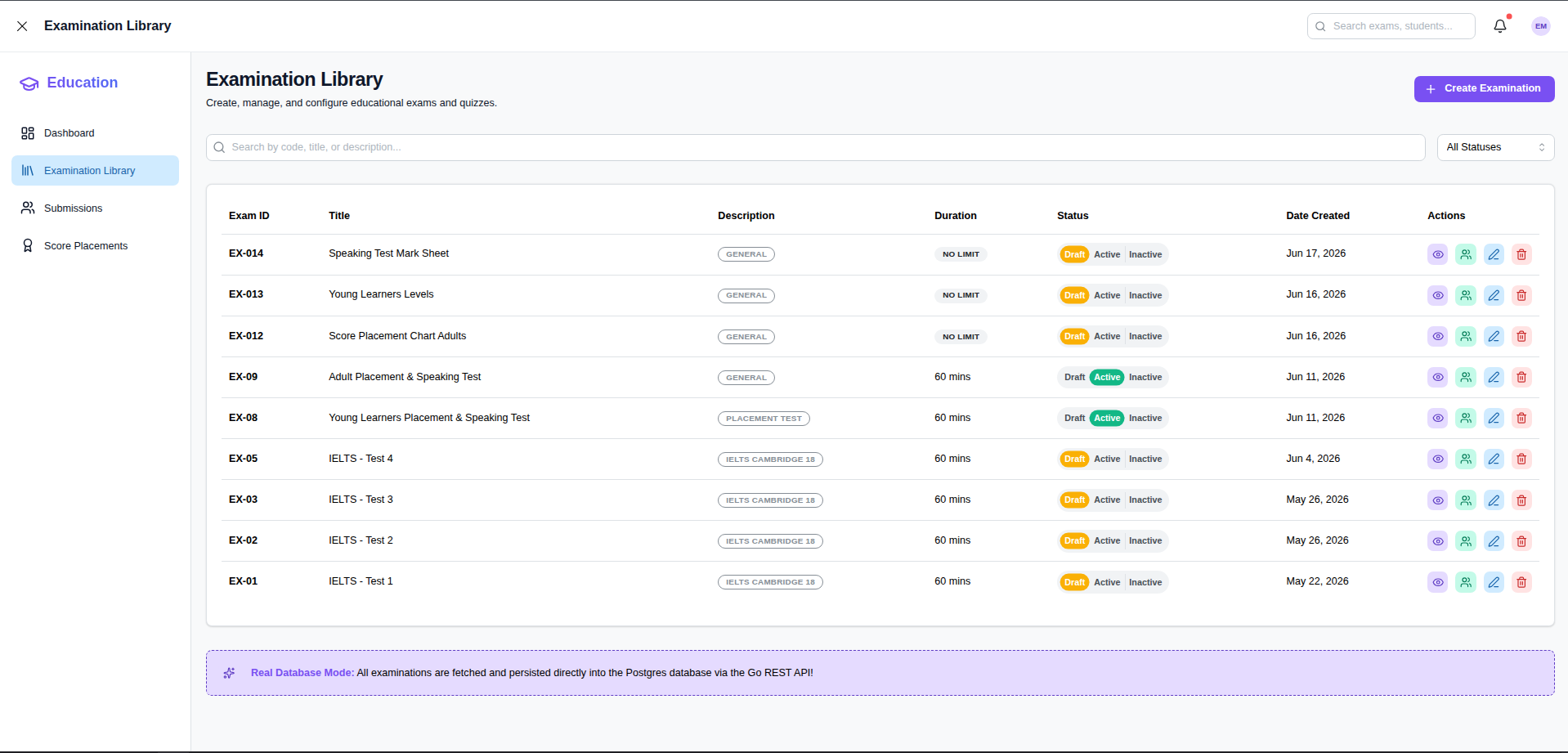1568x753 pixels.
Task: Click the Real Database Mode notice label
Action: 302,673
